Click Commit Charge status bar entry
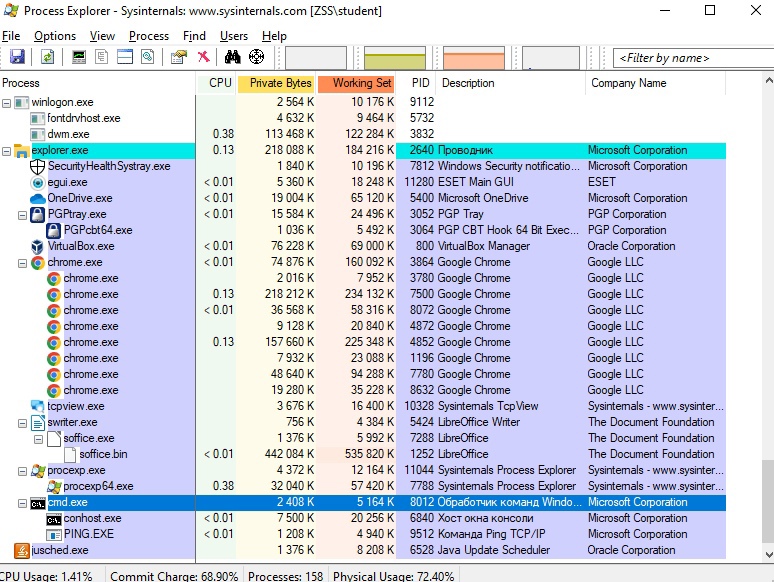 tap(174, 576)
